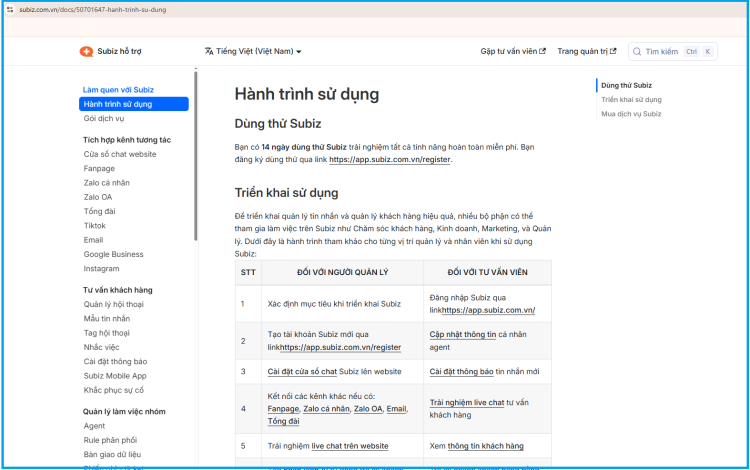The width and height of the screenshot is (750, 470).
Task: Open Mẫu tin nhắn sidebar item
Action: (107, 319)
